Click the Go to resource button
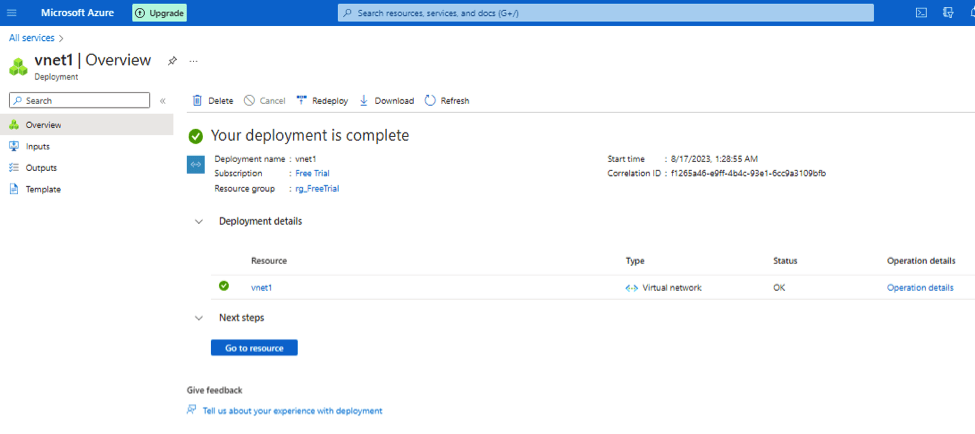 point(254,348)
